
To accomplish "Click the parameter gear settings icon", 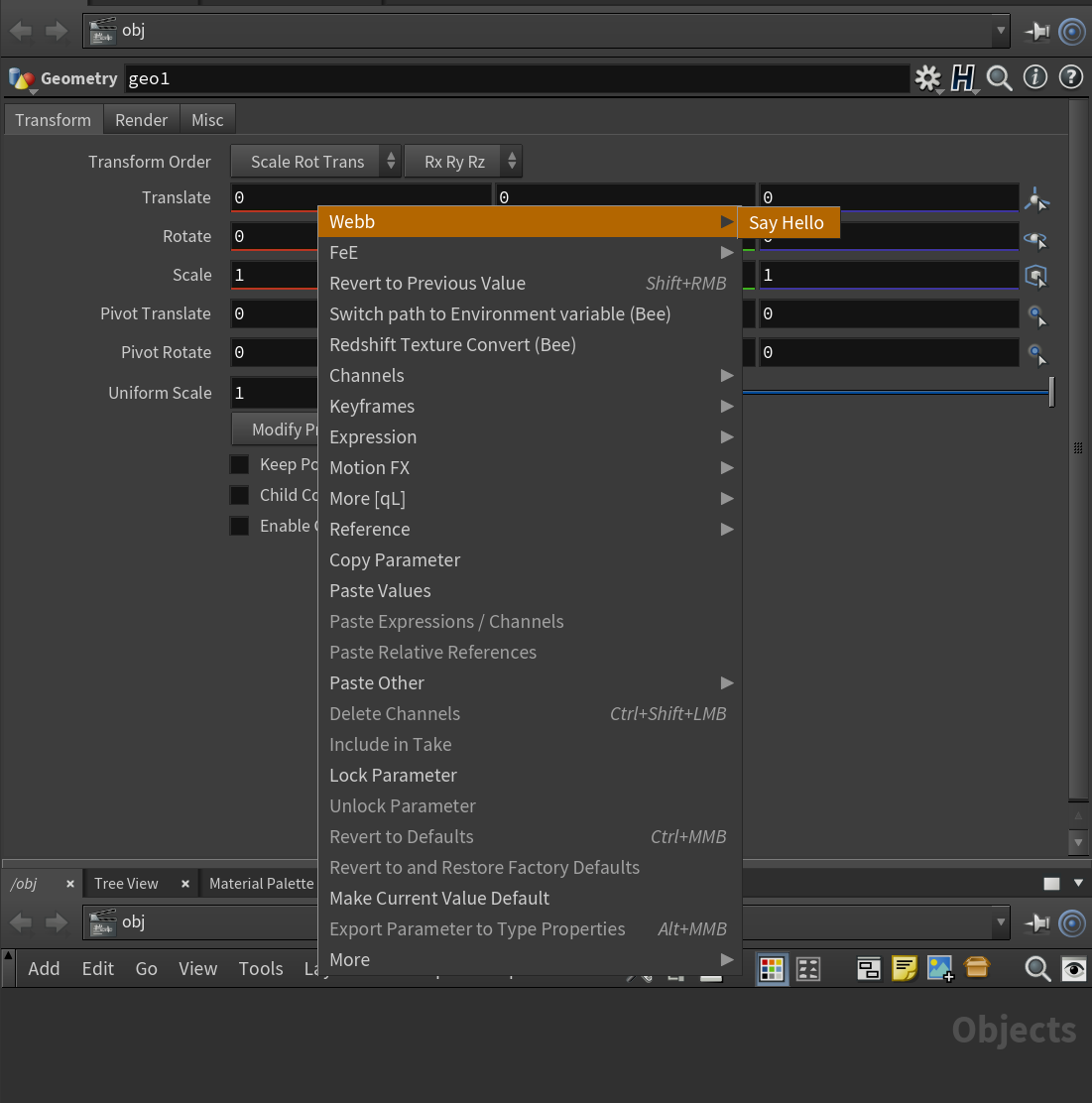I will click(x=928, y=78).
